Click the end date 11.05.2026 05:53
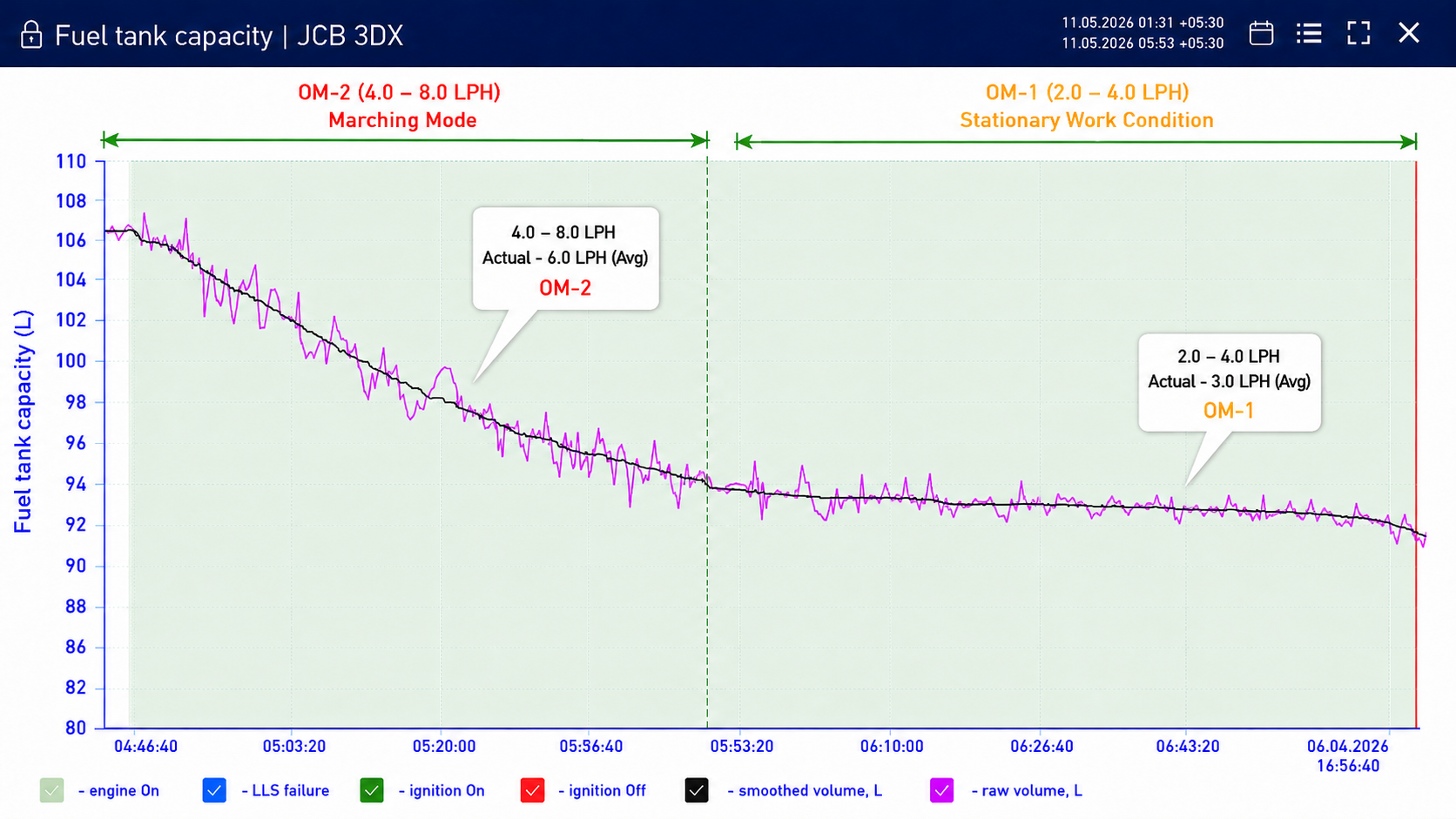This screenshot has height=819, width=1456. (x=1143, y=44)
